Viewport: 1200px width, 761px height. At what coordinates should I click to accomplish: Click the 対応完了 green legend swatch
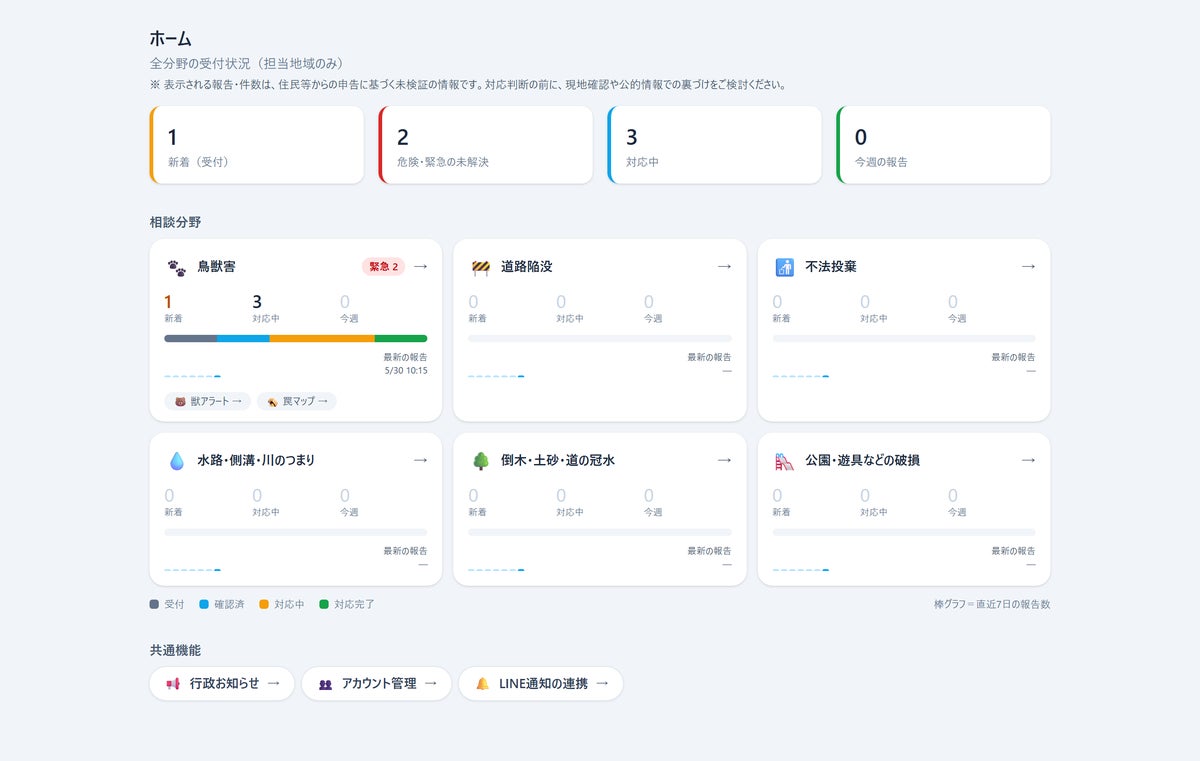(324, 605)
